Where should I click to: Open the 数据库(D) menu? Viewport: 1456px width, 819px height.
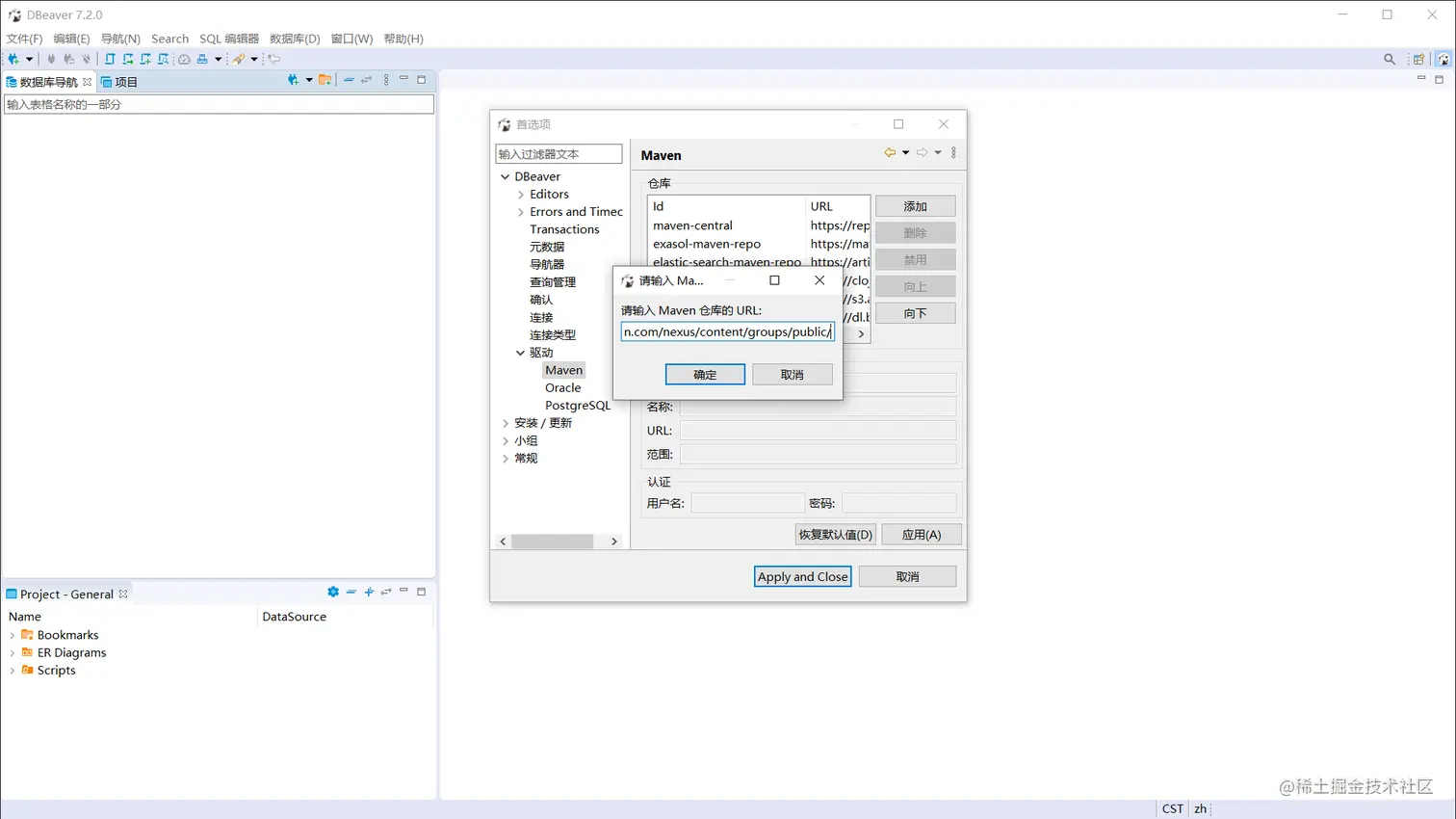coord(295,39)
